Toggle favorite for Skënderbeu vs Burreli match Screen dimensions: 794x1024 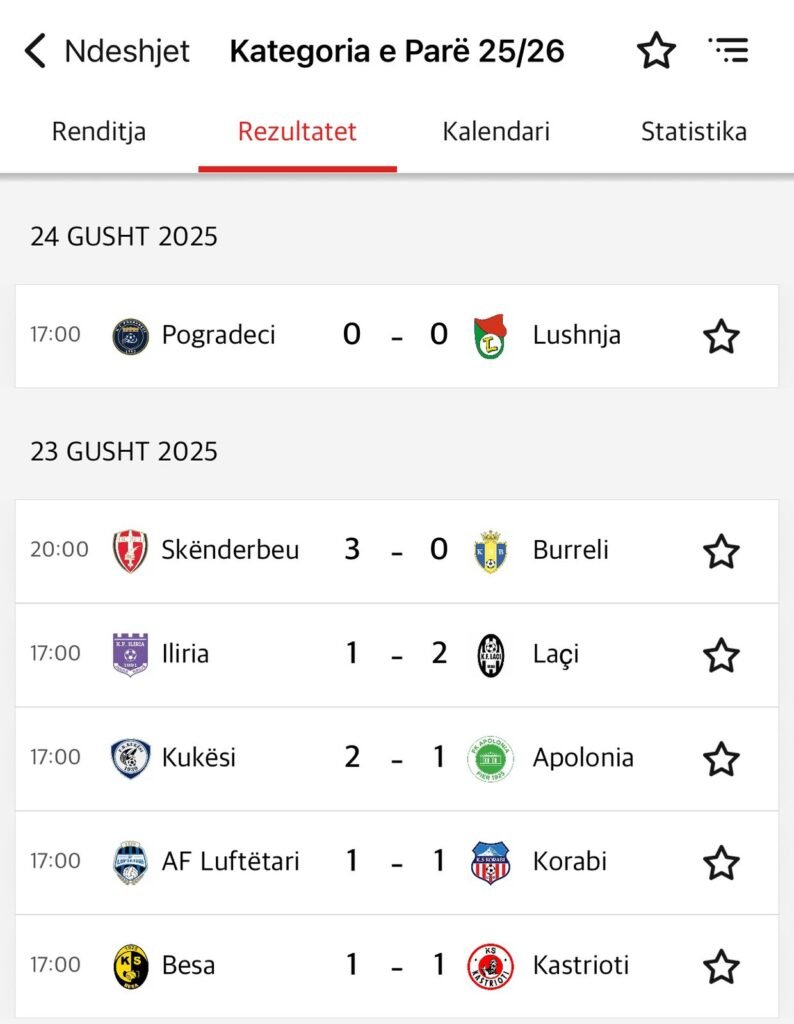click(x=721, y=551)
